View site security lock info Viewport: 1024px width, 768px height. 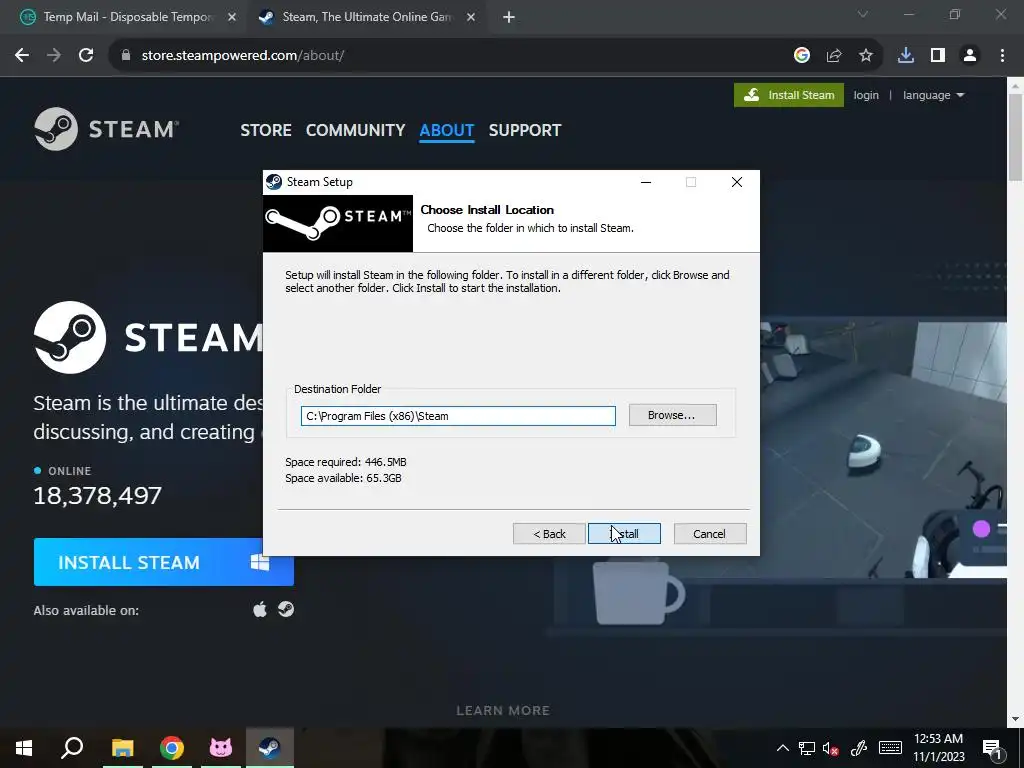click(x=126, y=56)
